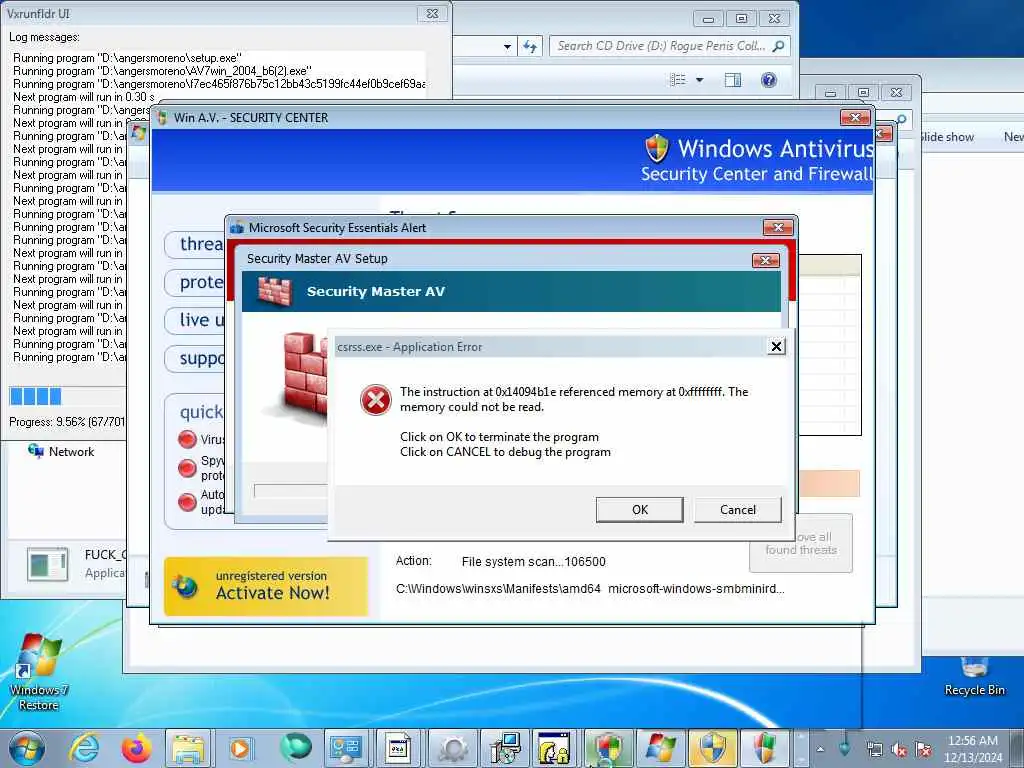Open the Start menu orb

(27, 749)
